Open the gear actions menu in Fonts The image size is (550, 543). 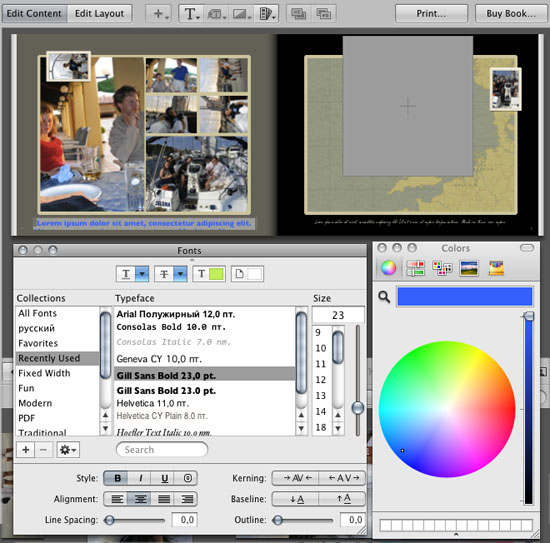68,449
